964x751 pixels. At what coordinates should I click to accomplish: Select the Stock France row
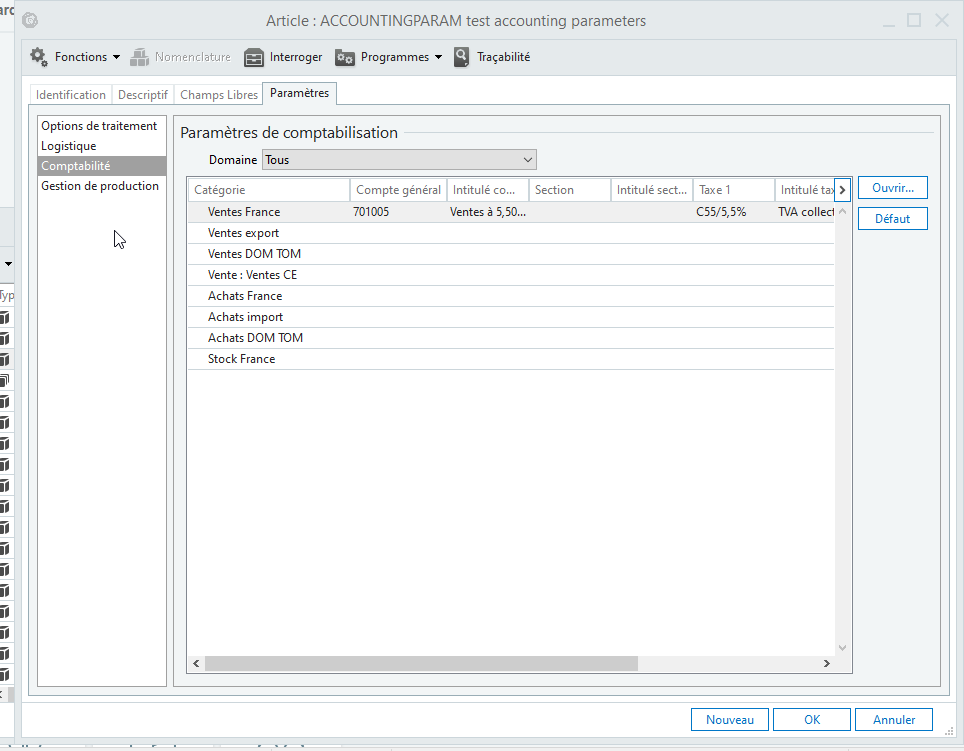coord(511,359)
